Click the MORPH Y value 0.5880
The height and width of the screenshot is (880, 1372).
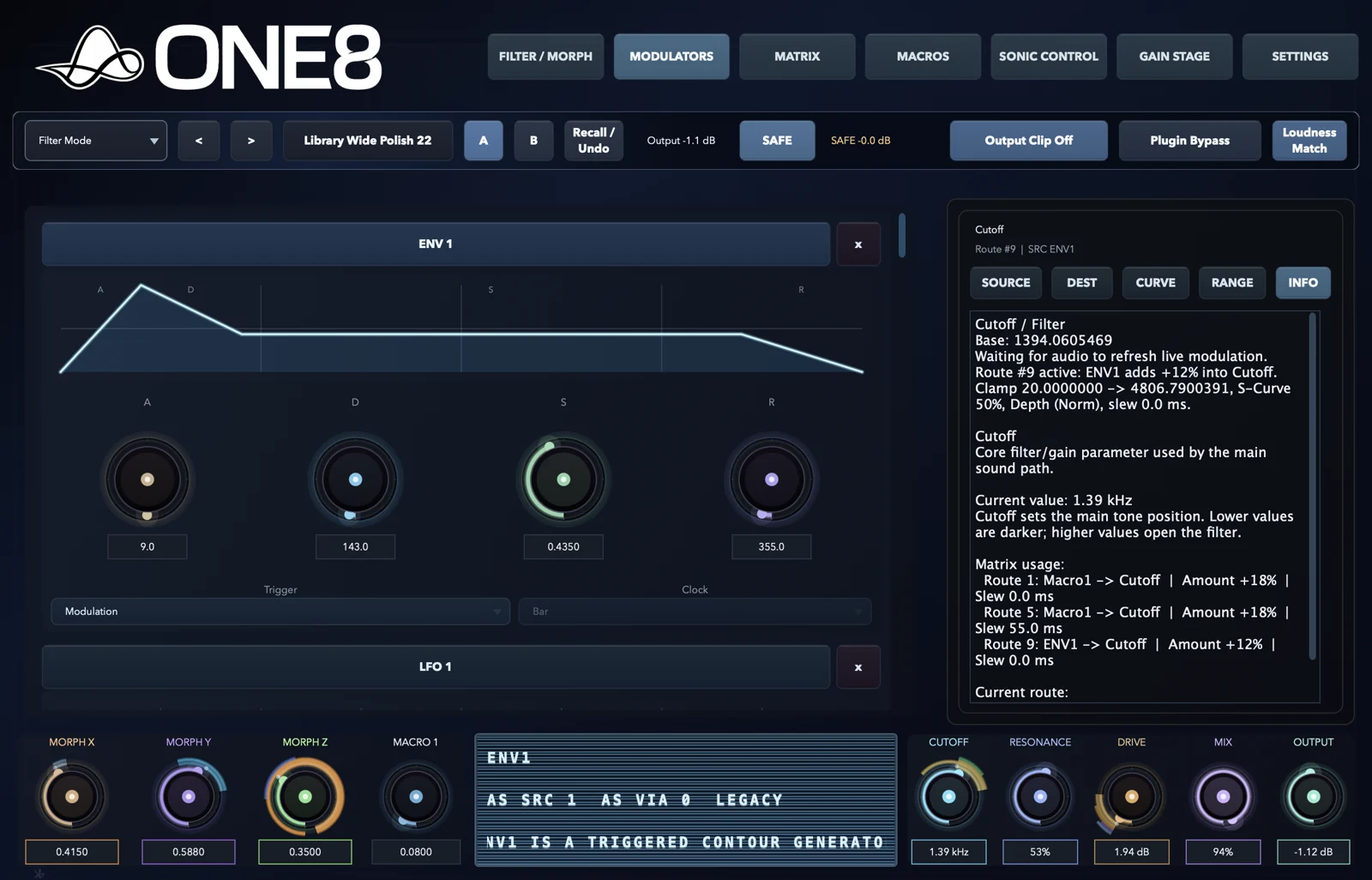pyautogui.click(x=189, y=852)
